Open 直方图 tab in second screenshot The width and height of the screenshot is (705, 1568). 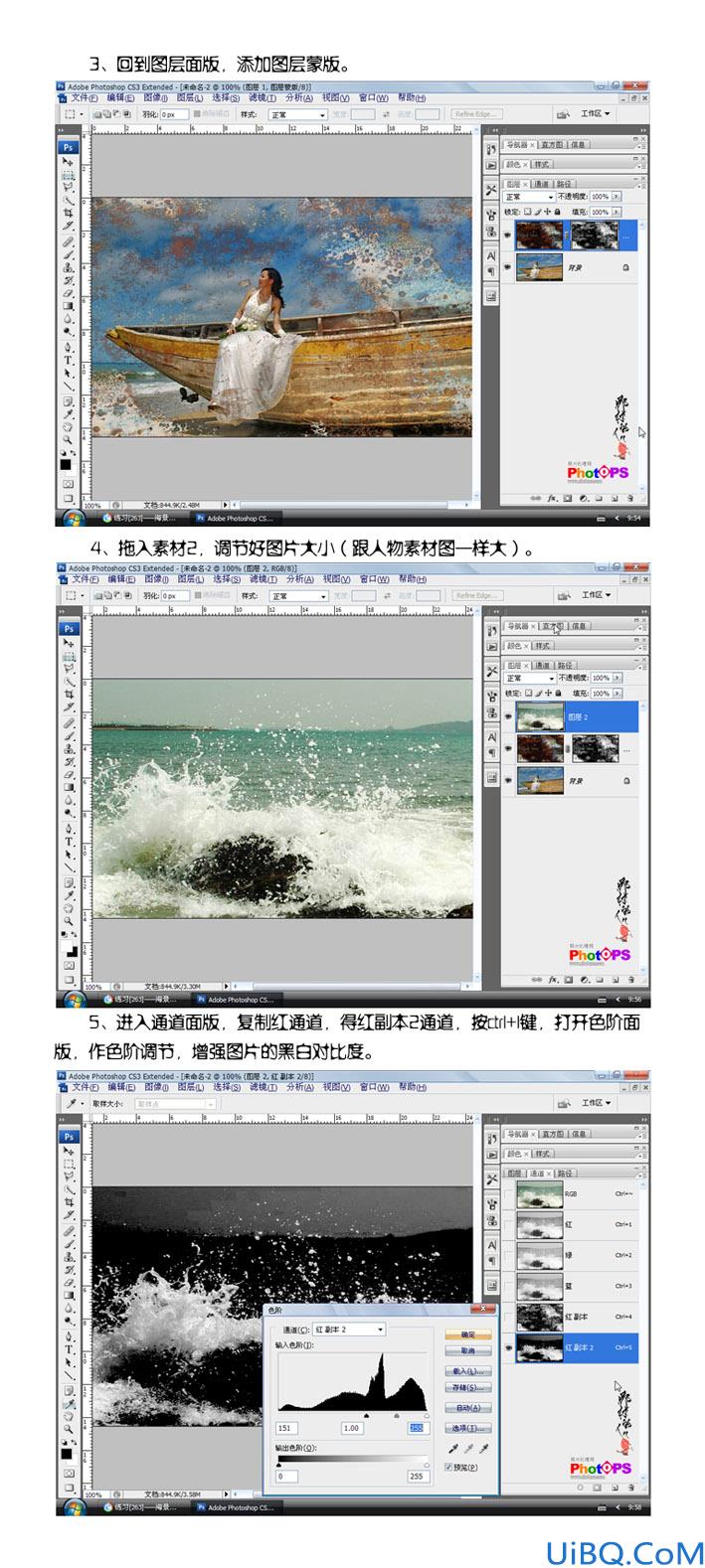(x=553, y=626)
